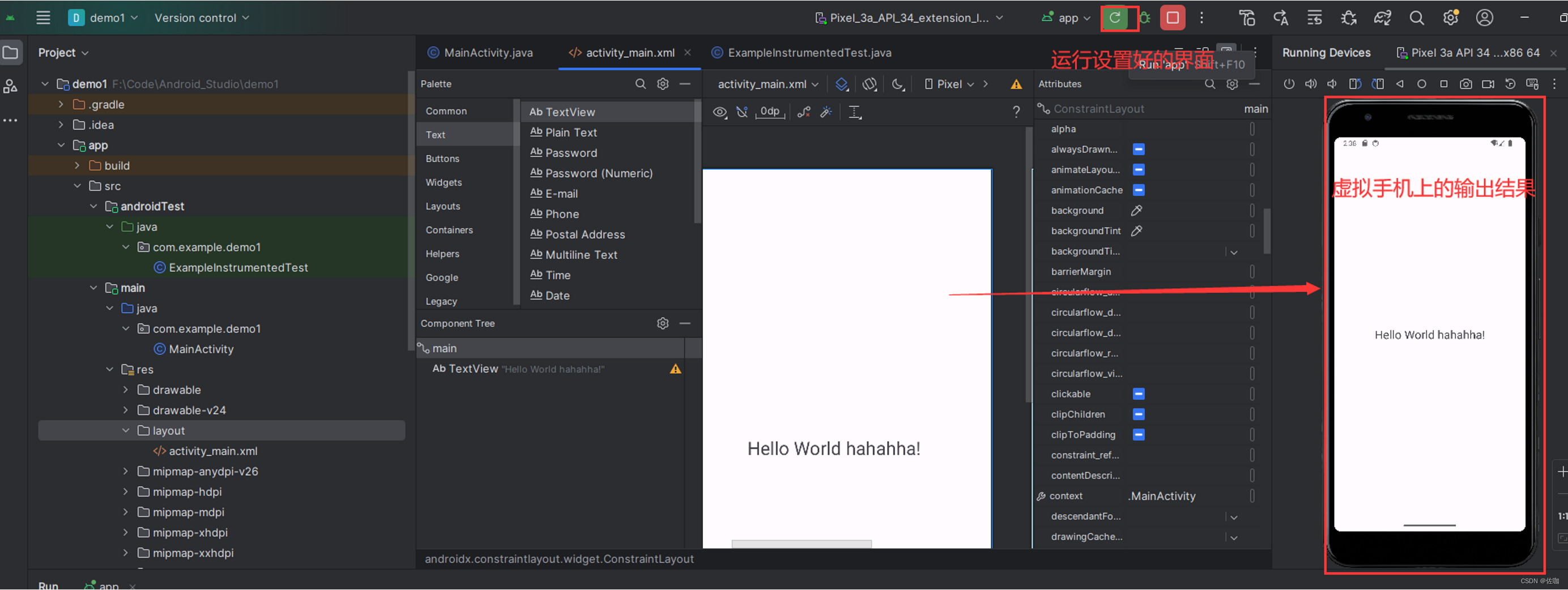Toggle clipToPadding attribute checkbox
1568x590 pixels.
1138,435
